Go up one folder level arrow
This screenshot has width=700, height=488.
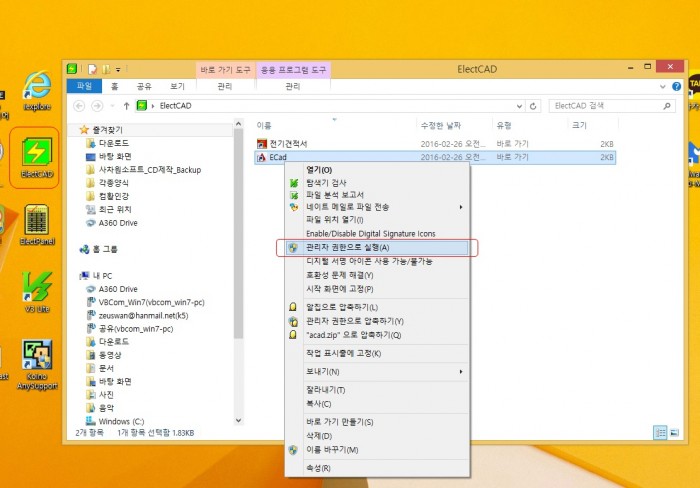[126, 106]
